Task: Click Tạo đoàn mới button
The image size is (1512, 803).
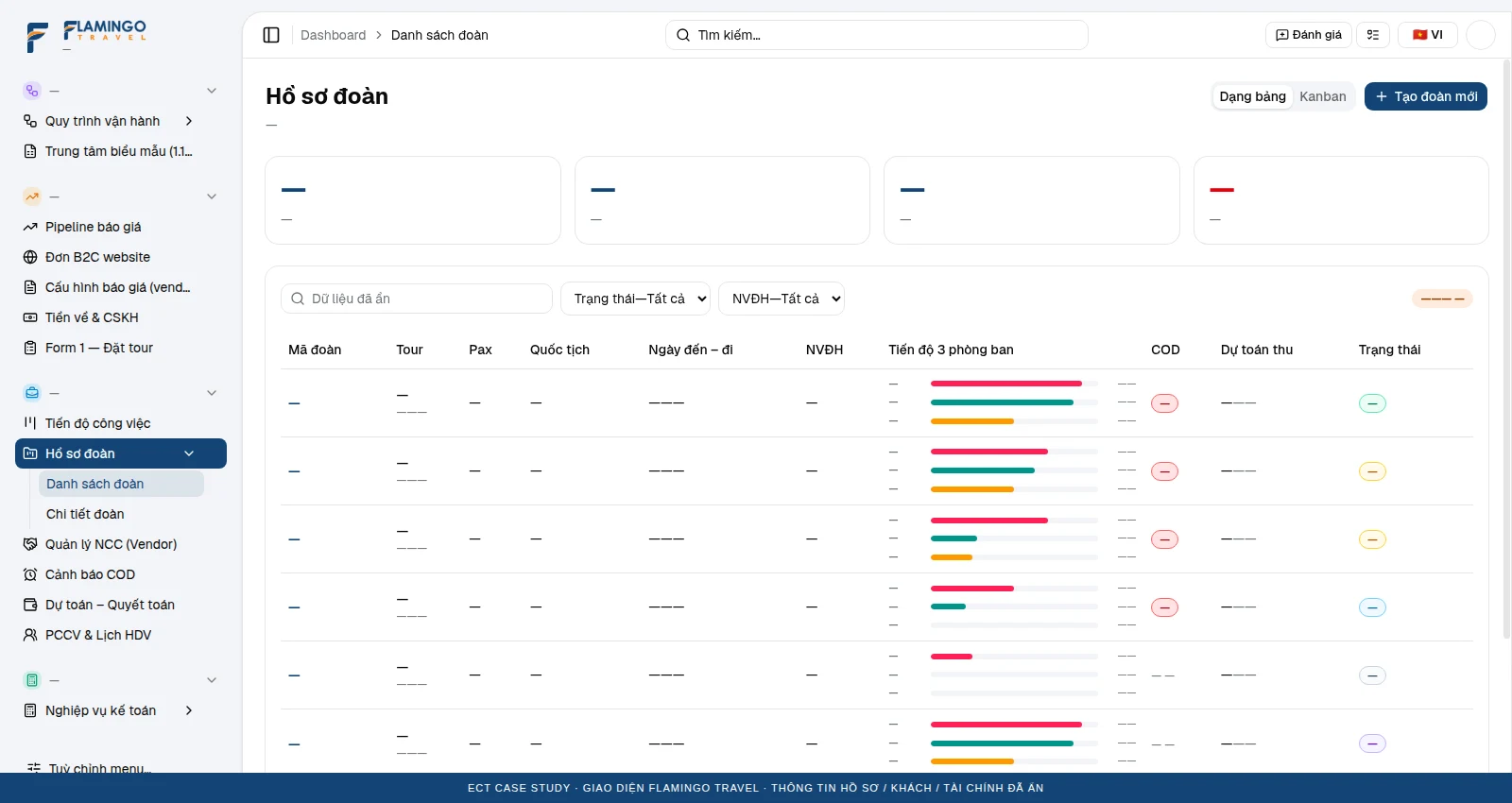Action: pos(1426,96)
